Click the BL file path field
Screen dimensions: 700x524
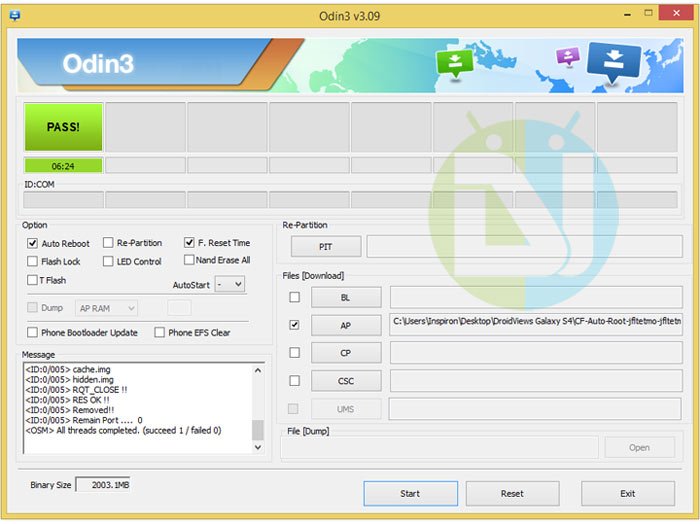coord(536,297)
